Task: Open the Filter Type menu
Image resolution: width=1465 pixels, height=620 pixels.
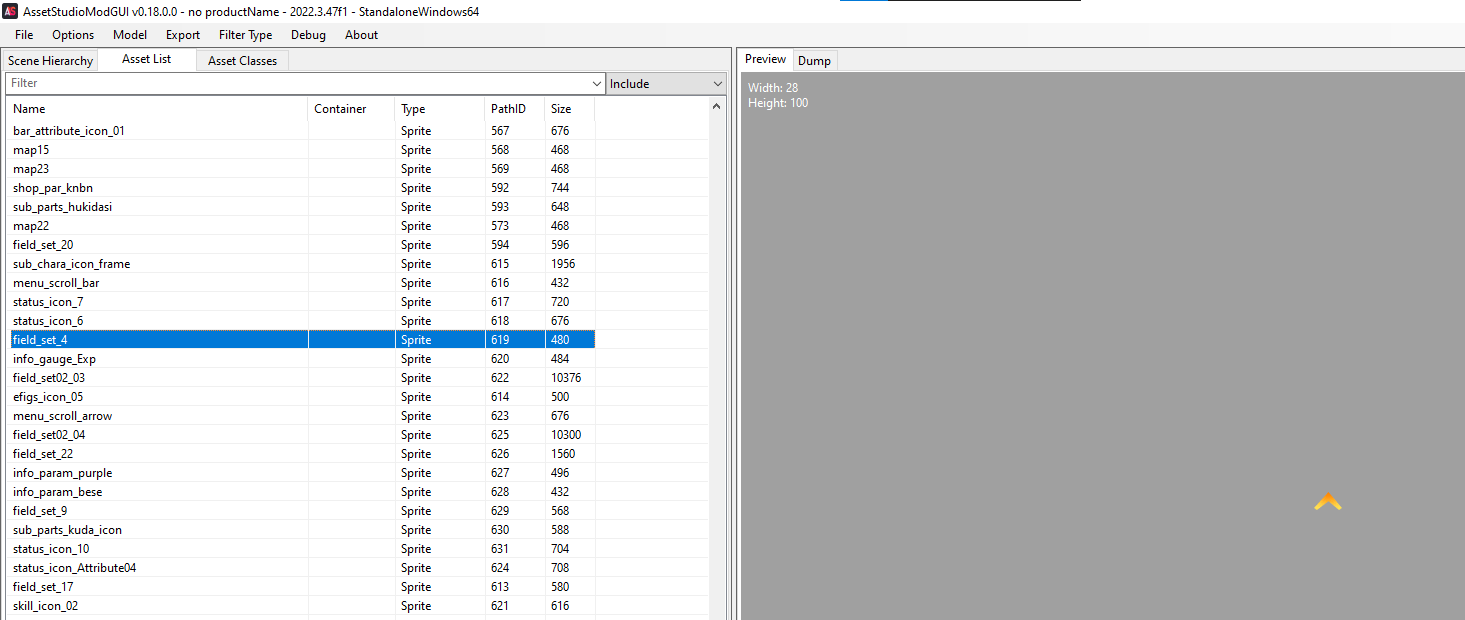Action: [x=245, y=35]
